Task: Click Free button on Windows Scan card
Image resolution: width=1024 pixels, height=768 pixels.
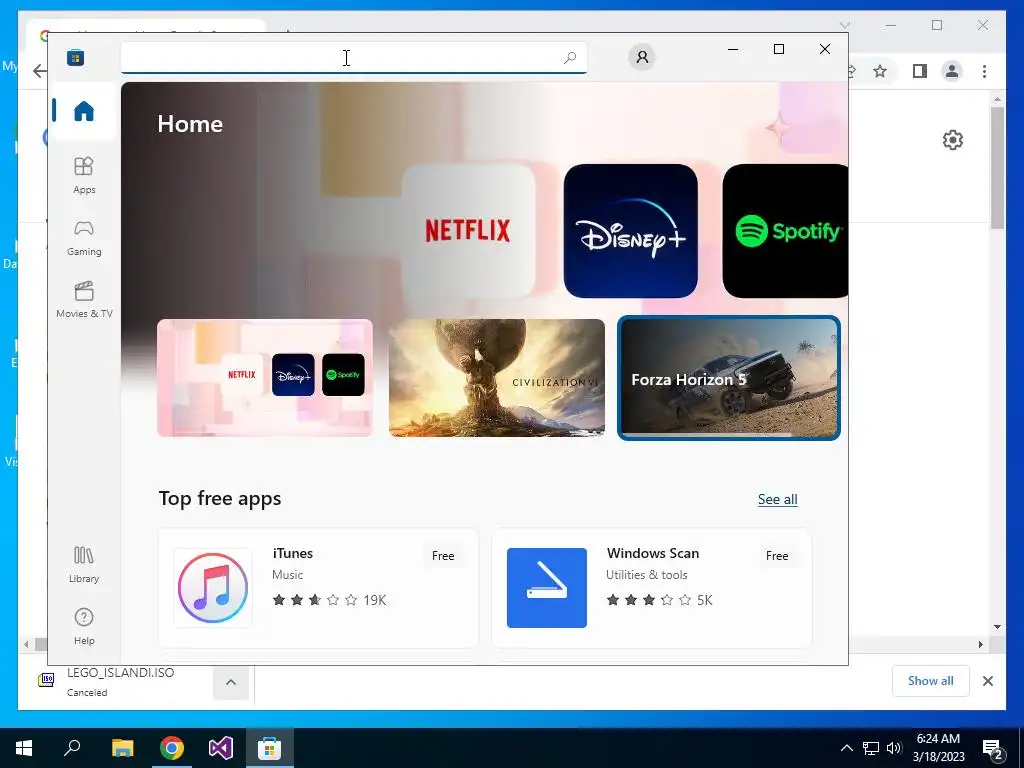Action: (x=776, y=556)
